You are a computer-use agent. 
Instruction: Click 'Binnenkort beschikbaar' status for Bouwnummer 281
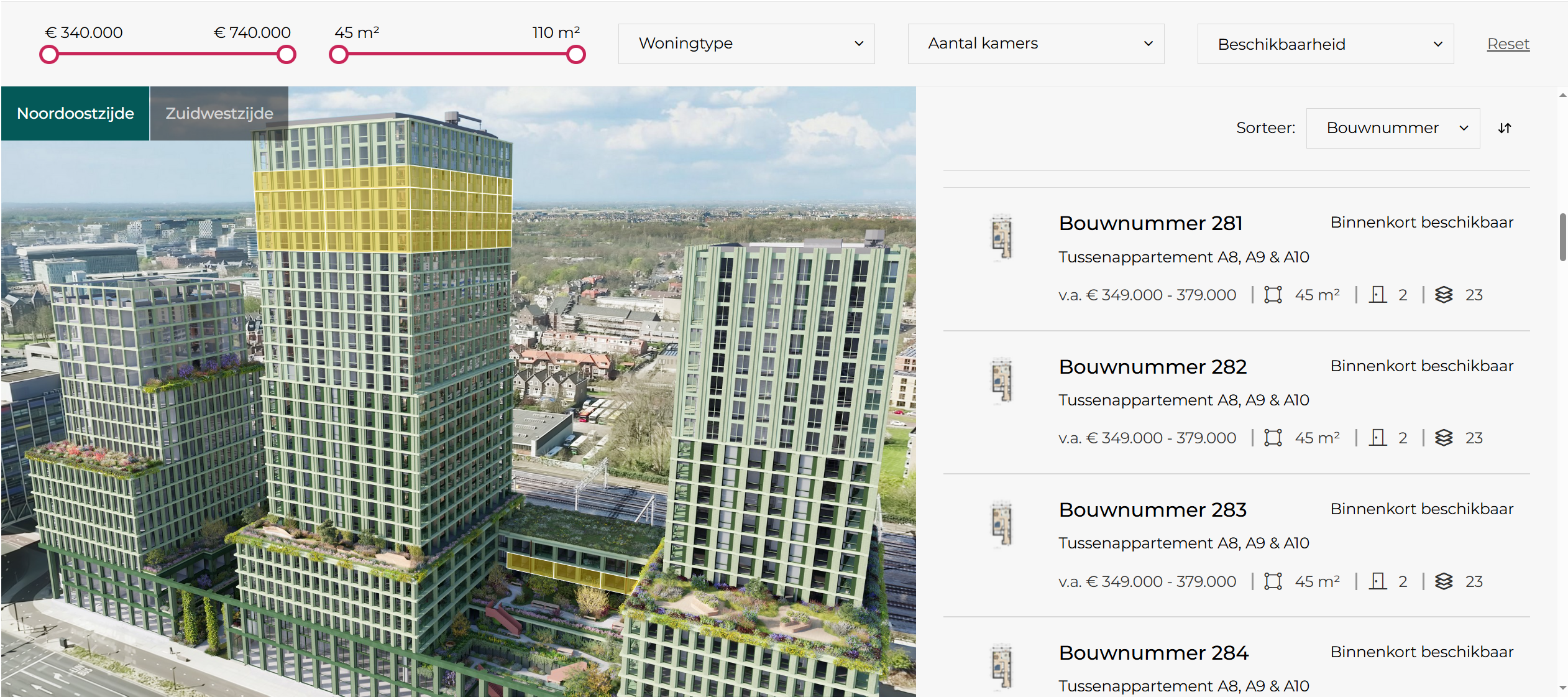pos(1421,223)
